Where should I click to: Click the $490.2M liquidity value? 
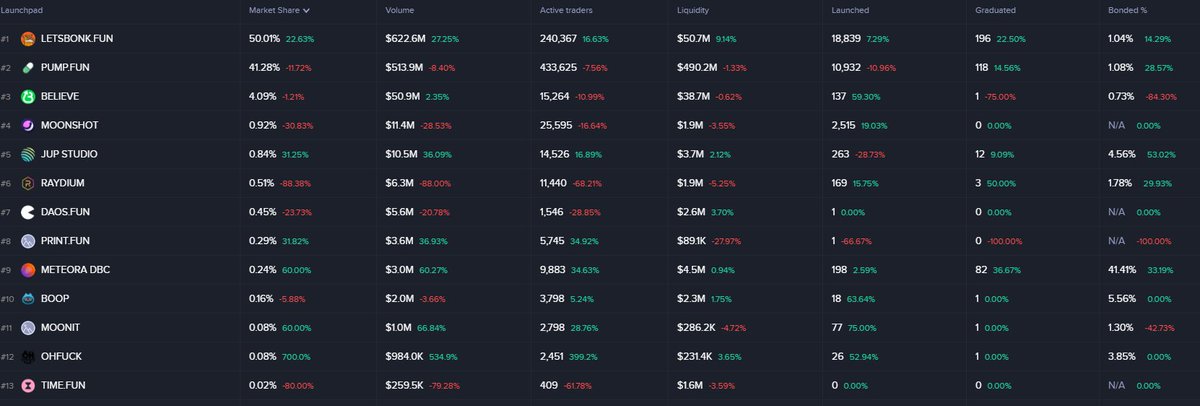coord(697,68)
